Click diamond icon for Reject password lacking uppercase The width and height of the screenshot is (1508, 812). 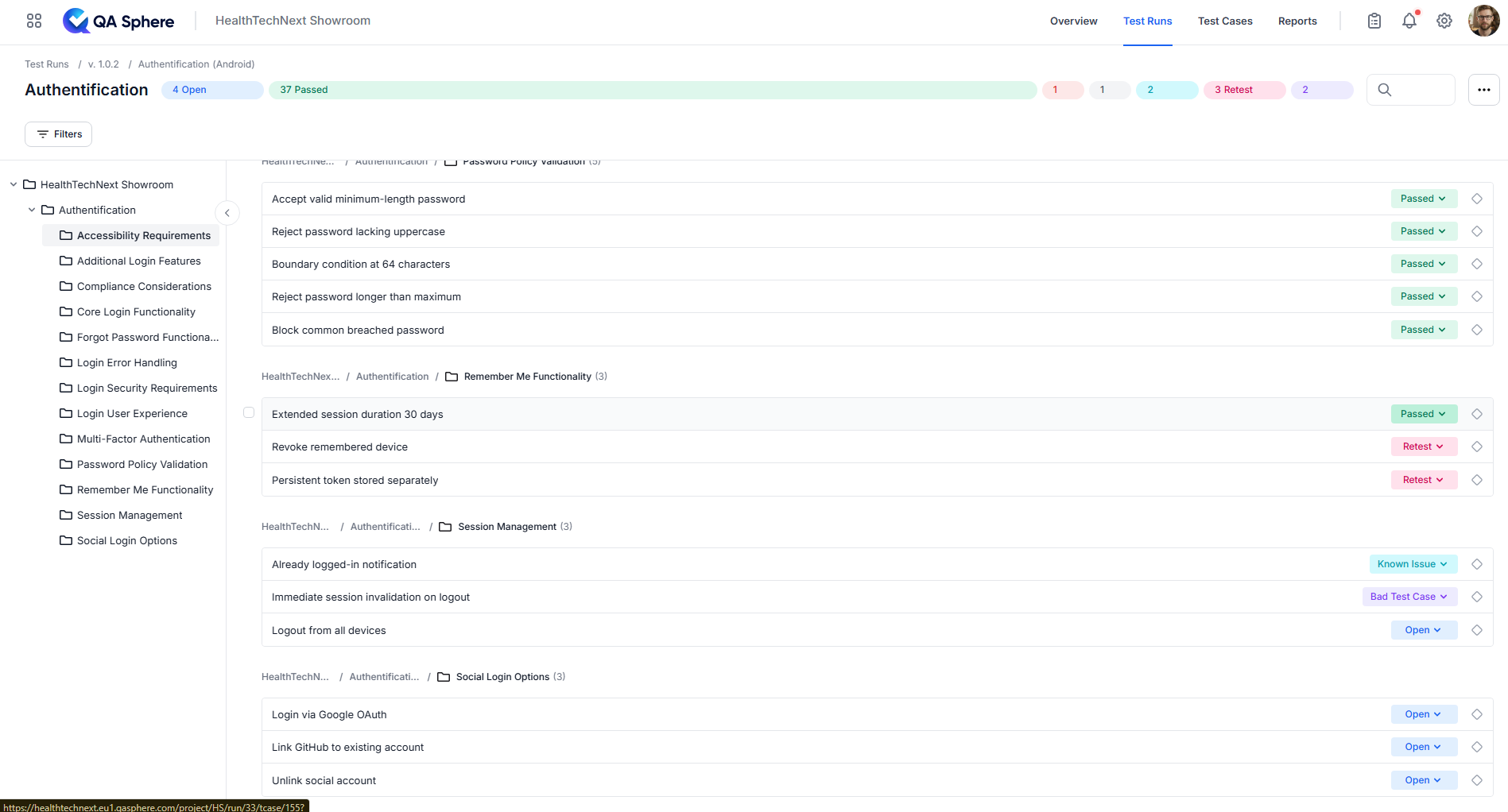[x=1477, y=231]
